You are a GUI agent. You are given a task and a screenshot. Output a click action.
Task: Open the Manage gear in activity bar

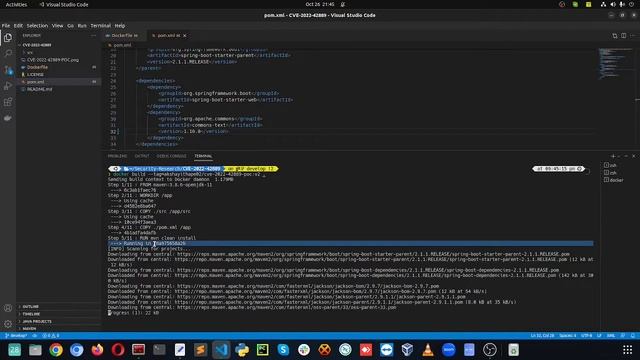8,324
